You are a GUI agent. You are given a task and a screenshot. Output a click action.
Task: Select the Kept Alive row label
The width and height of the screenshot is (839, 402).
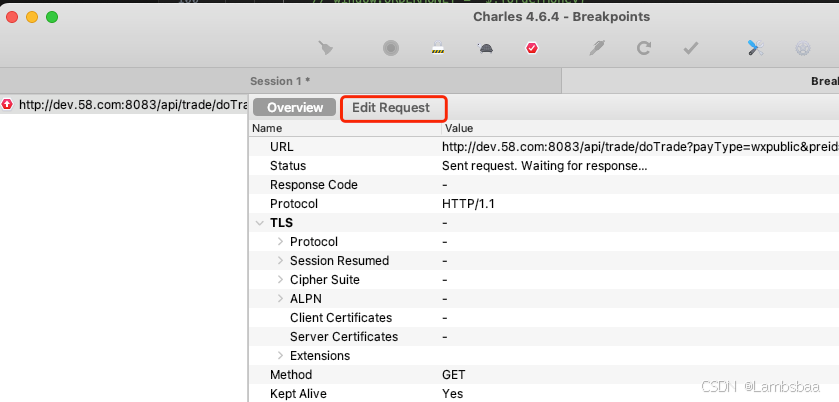pos(298,394)
